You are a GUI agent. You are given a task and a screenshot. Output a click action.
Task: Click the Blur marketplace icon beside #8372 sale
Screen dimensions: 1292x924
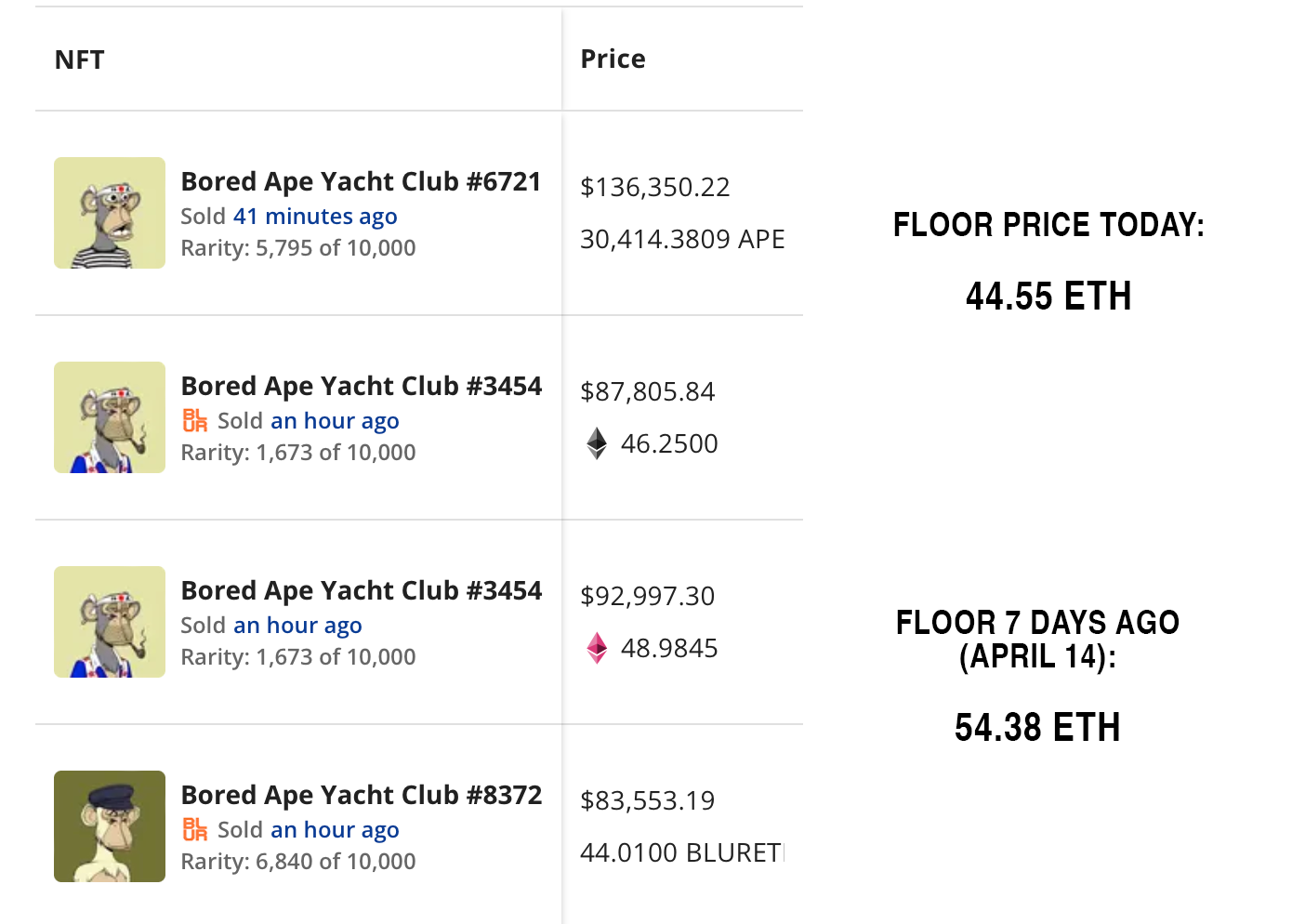tap(195, 830)
